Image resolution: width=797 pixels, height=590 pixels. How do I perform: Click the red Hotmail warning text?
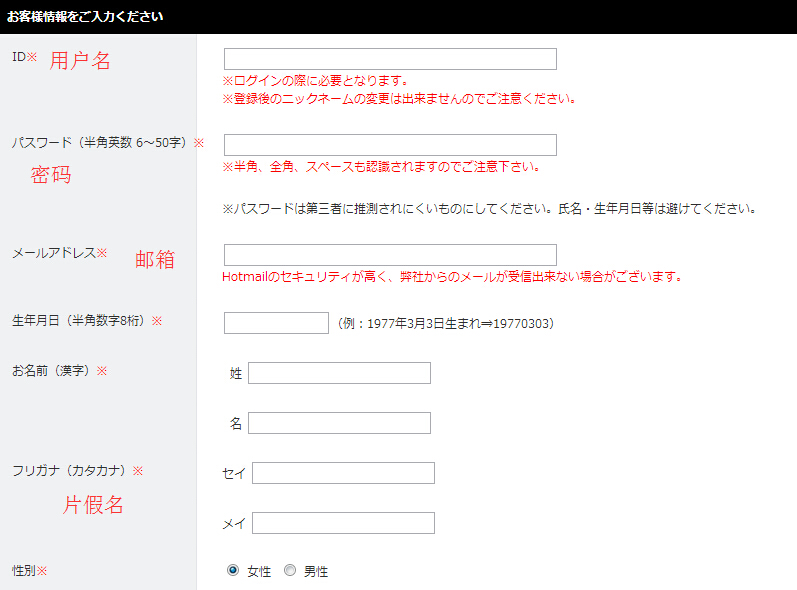(x=452, y=277)
